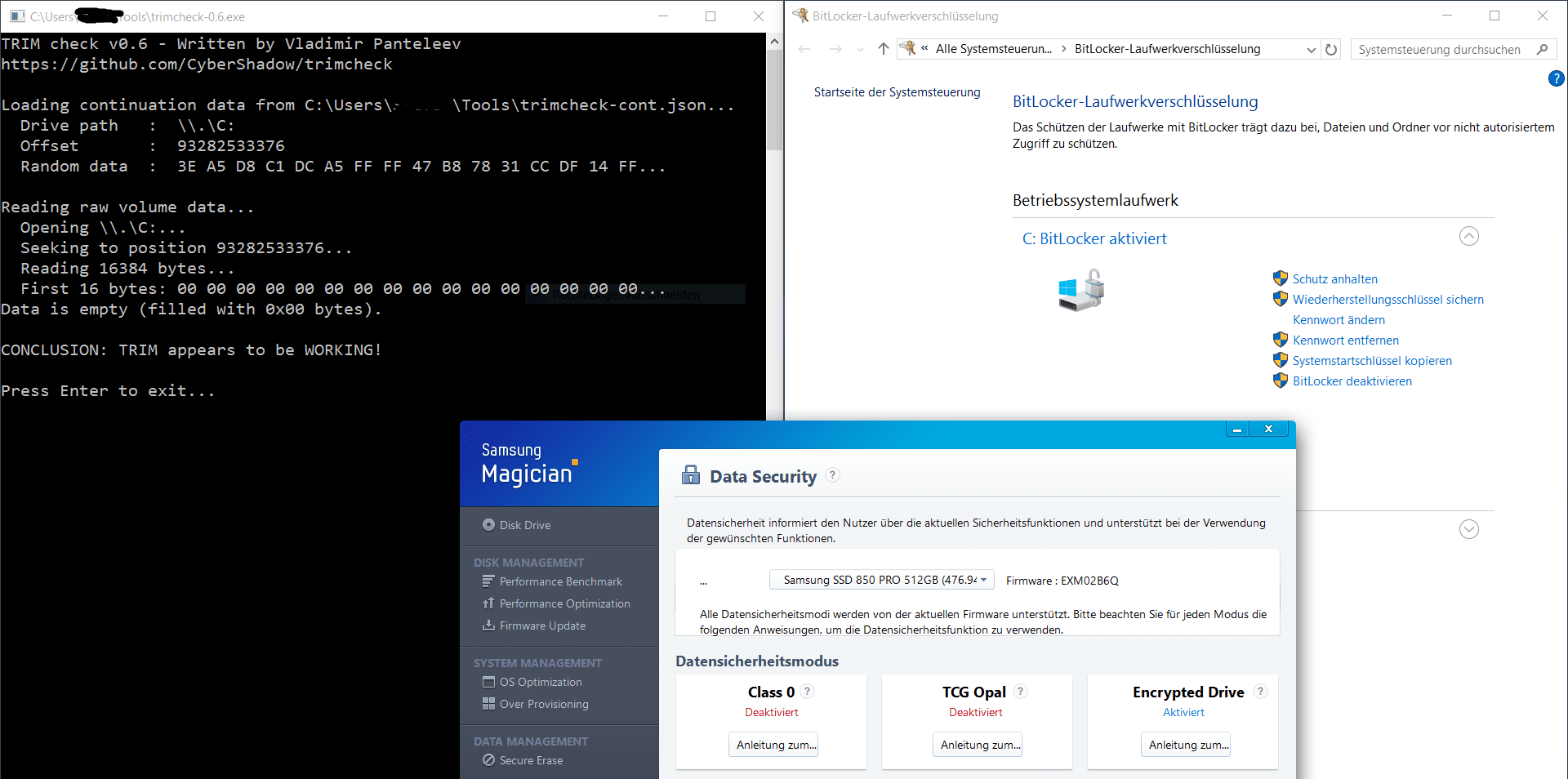The width and height of the screenshot is (1568, 779).
Task: Click Kennwort ändern link
Action: 1339,320
